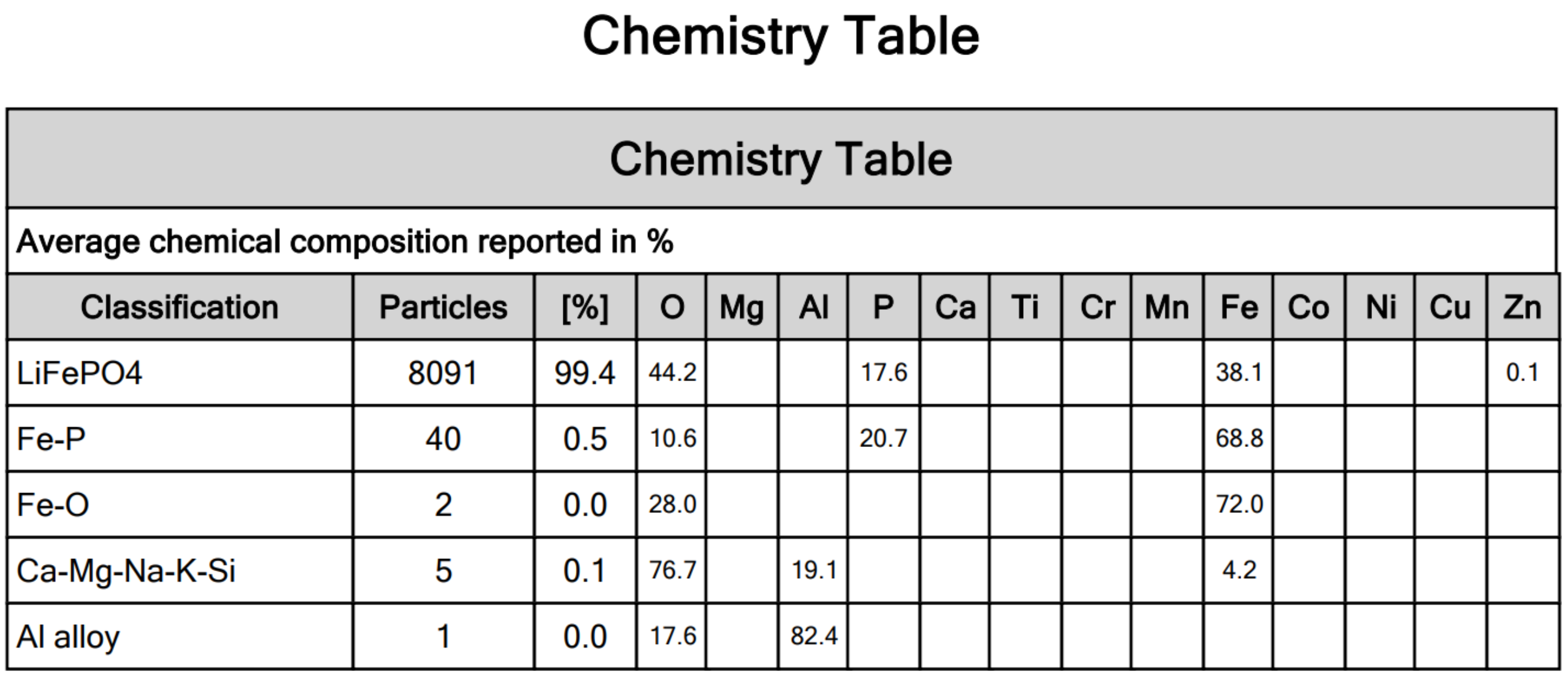Click the Al alloy row label
Viewport: 1568px width, 677px height.
(x=180, y=636)
